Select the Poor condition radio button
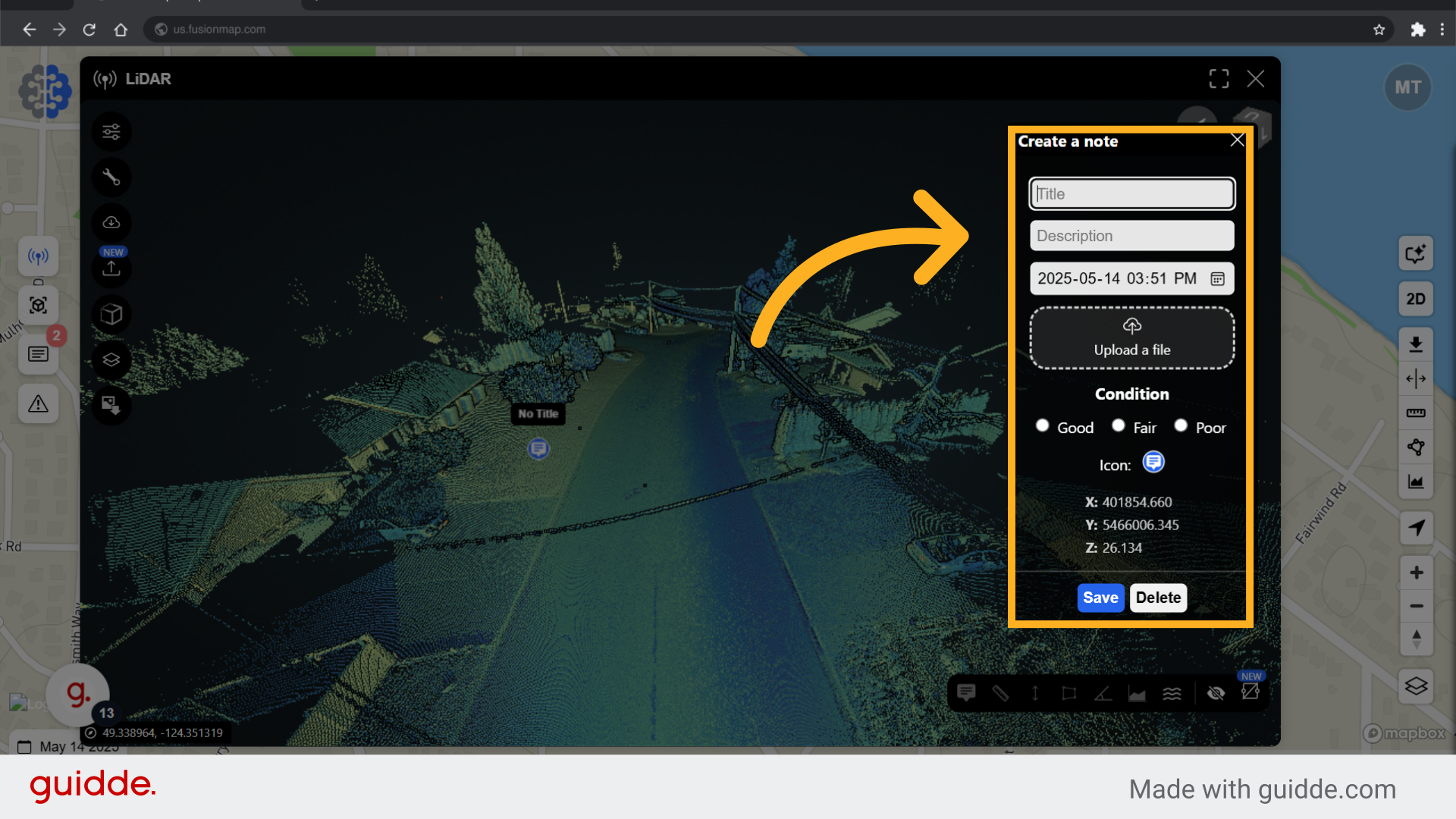1456x819 pixels. point(1181,426)
